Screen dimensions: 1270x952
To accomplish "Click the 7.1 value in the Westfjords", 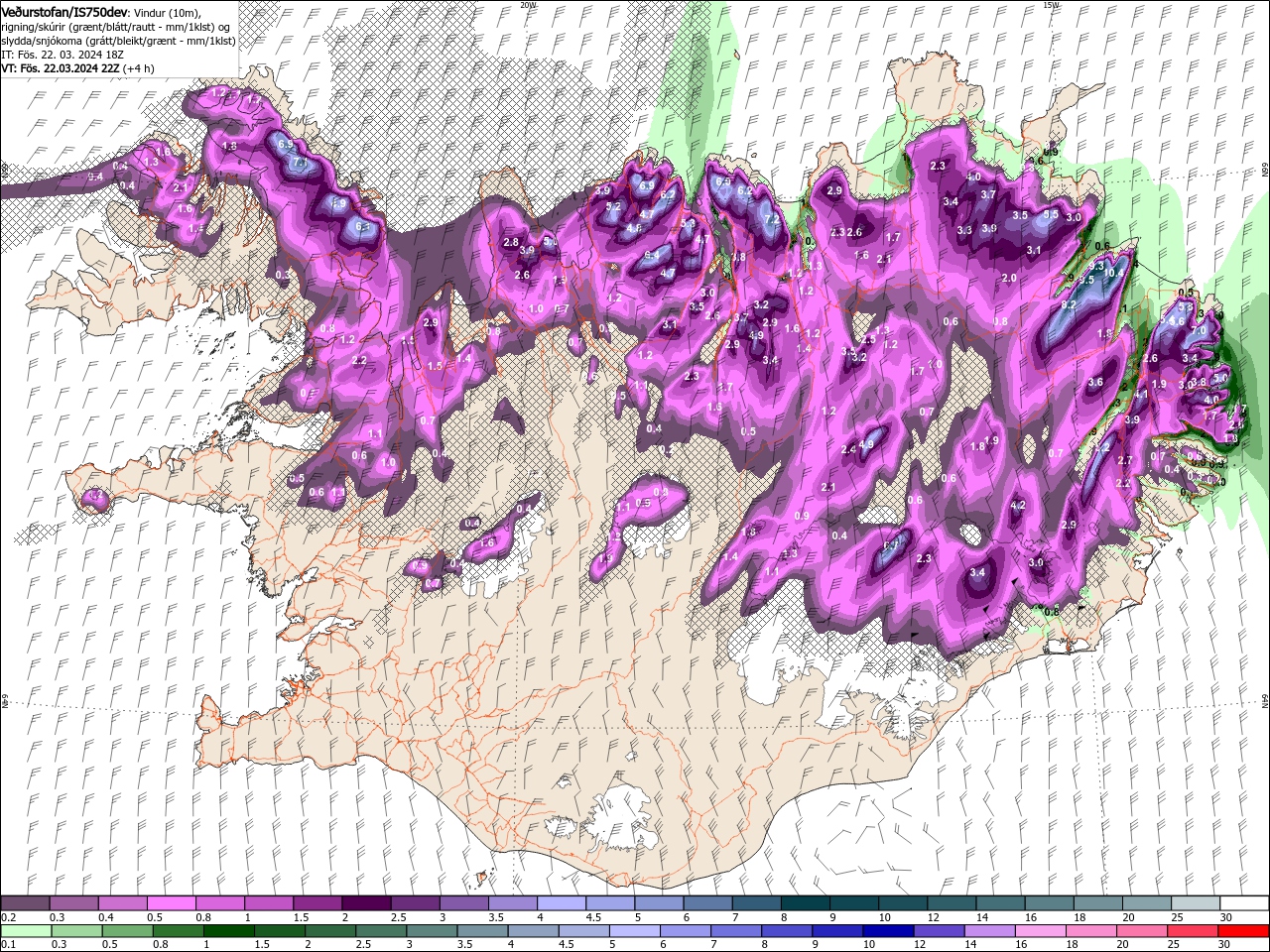I will 299,164.
